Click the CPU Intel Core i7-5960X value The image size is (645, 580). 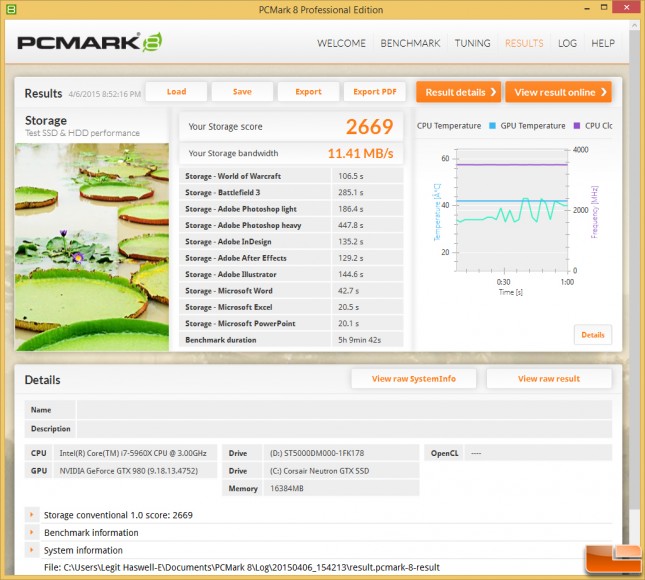pos(135,453)
